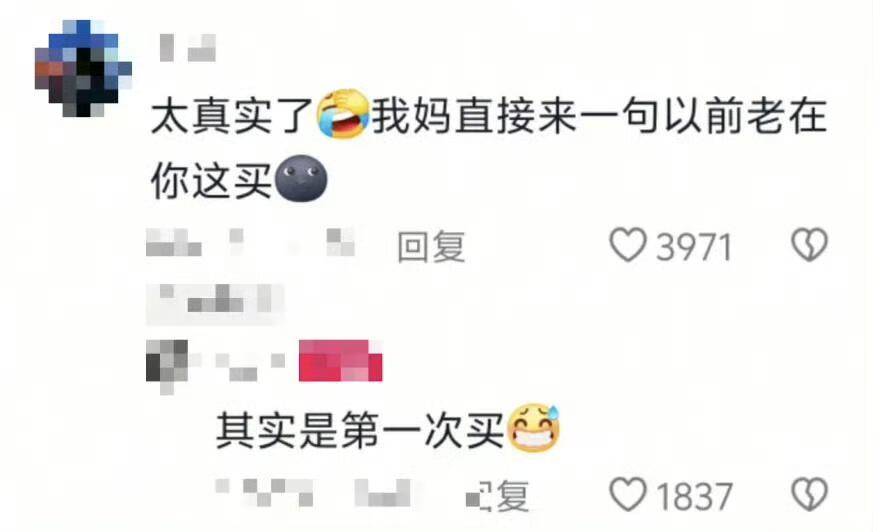
Task: Tap the pink badge beside reply username
Action: [x=341, y=361]
